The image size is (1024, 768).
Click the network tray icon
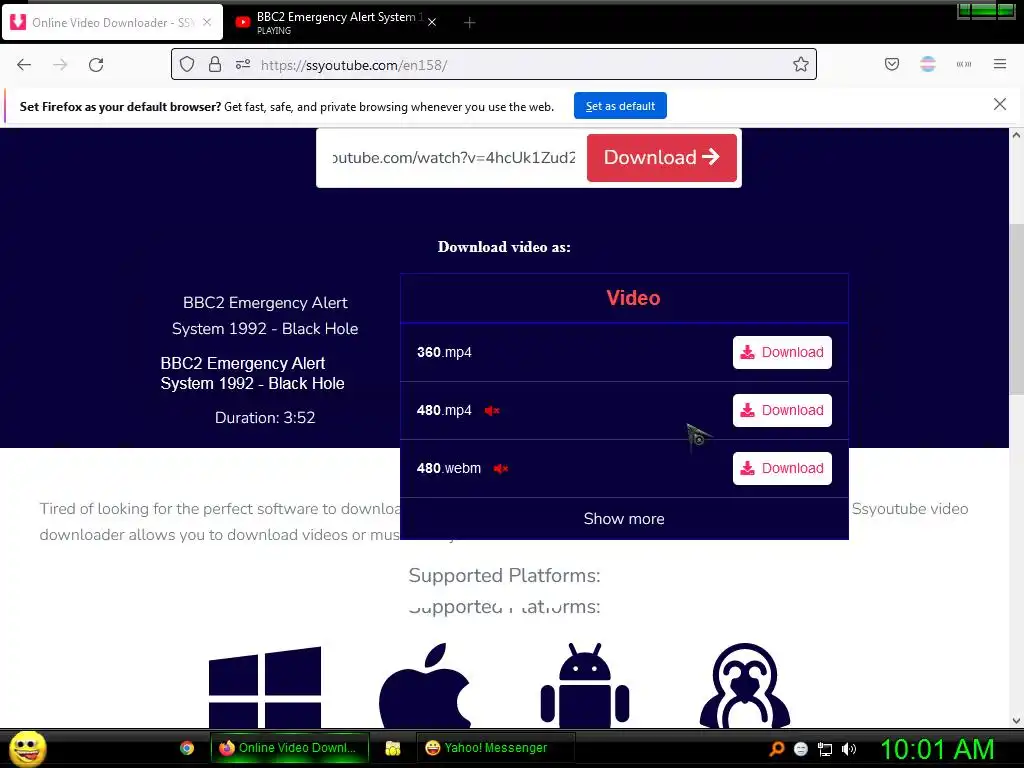click(825, 749)
